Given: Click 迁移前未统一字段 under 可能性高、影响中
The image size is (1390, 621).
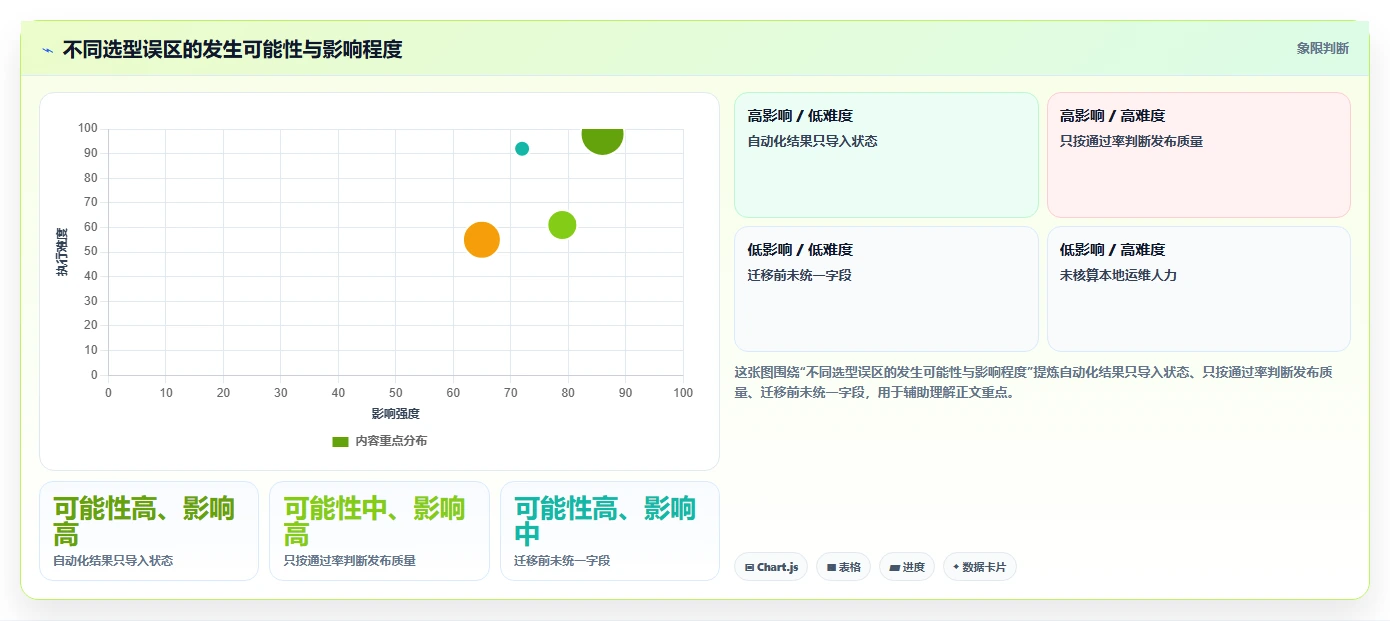Looking at the screenshot, I should pyautogui.click(x=562, y=561).
